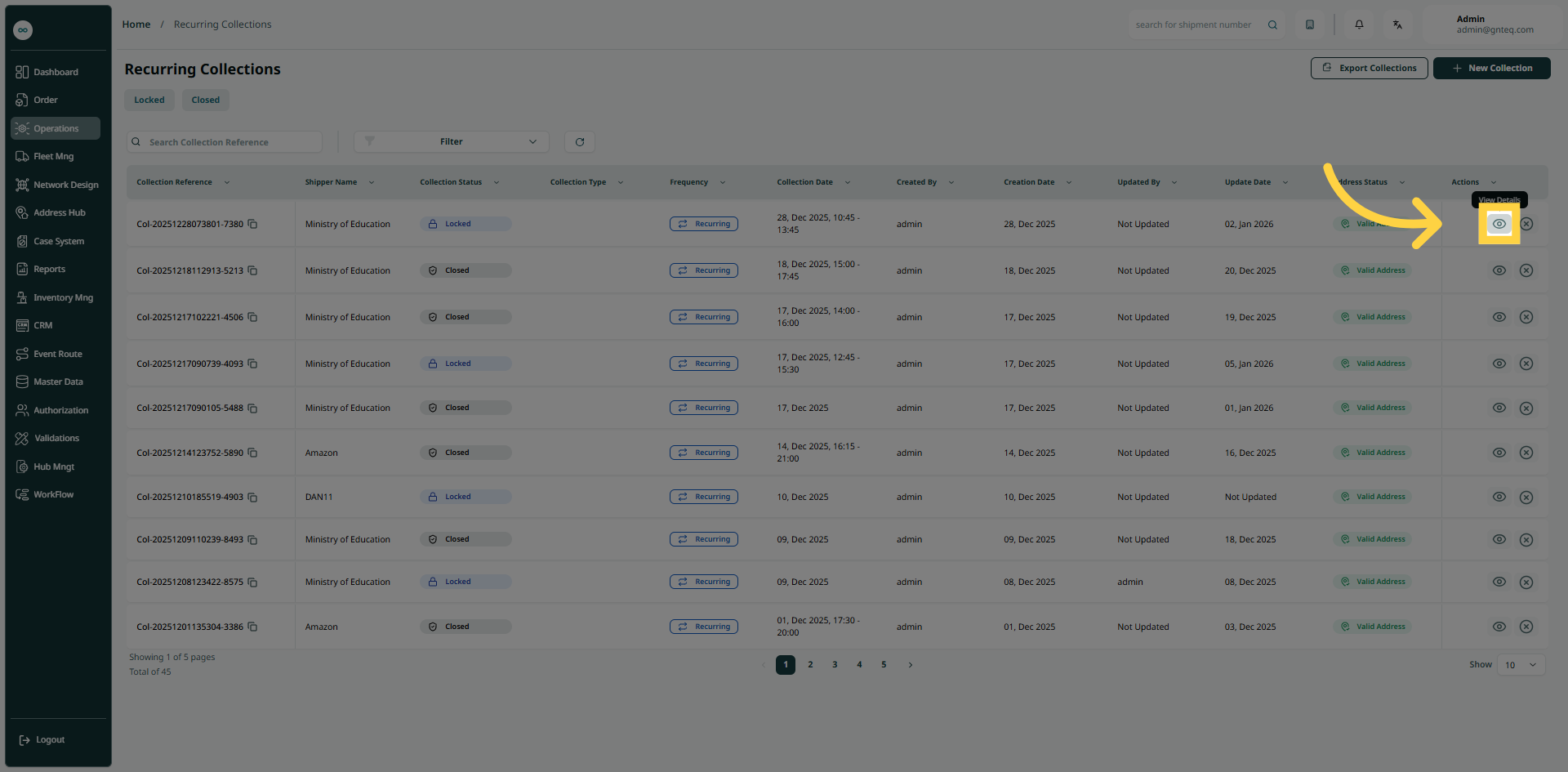Open Inventory Mng in the sidebar
Screen dimensions: 1568x772
coord(56,297)
